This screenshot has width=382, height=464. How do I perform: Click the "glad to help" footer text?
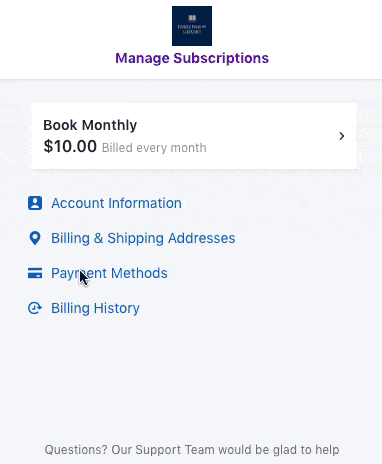coord(306,450)
